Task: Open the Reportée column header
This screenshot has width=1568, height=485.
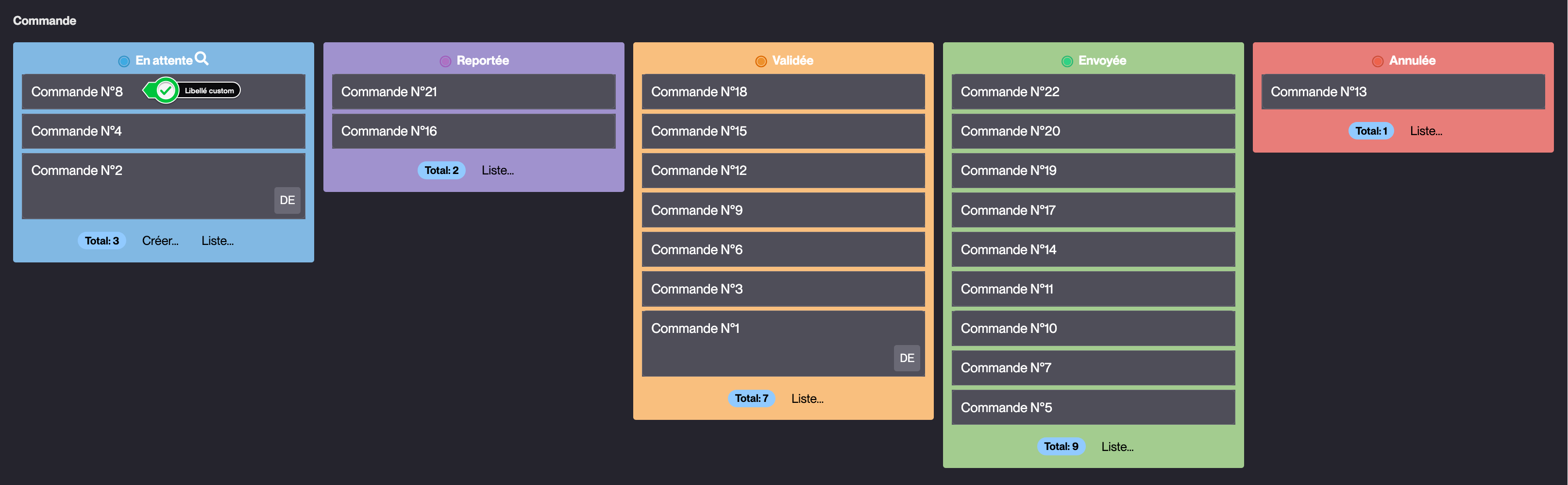Action: pyautogui.click(x=483, y=60)
